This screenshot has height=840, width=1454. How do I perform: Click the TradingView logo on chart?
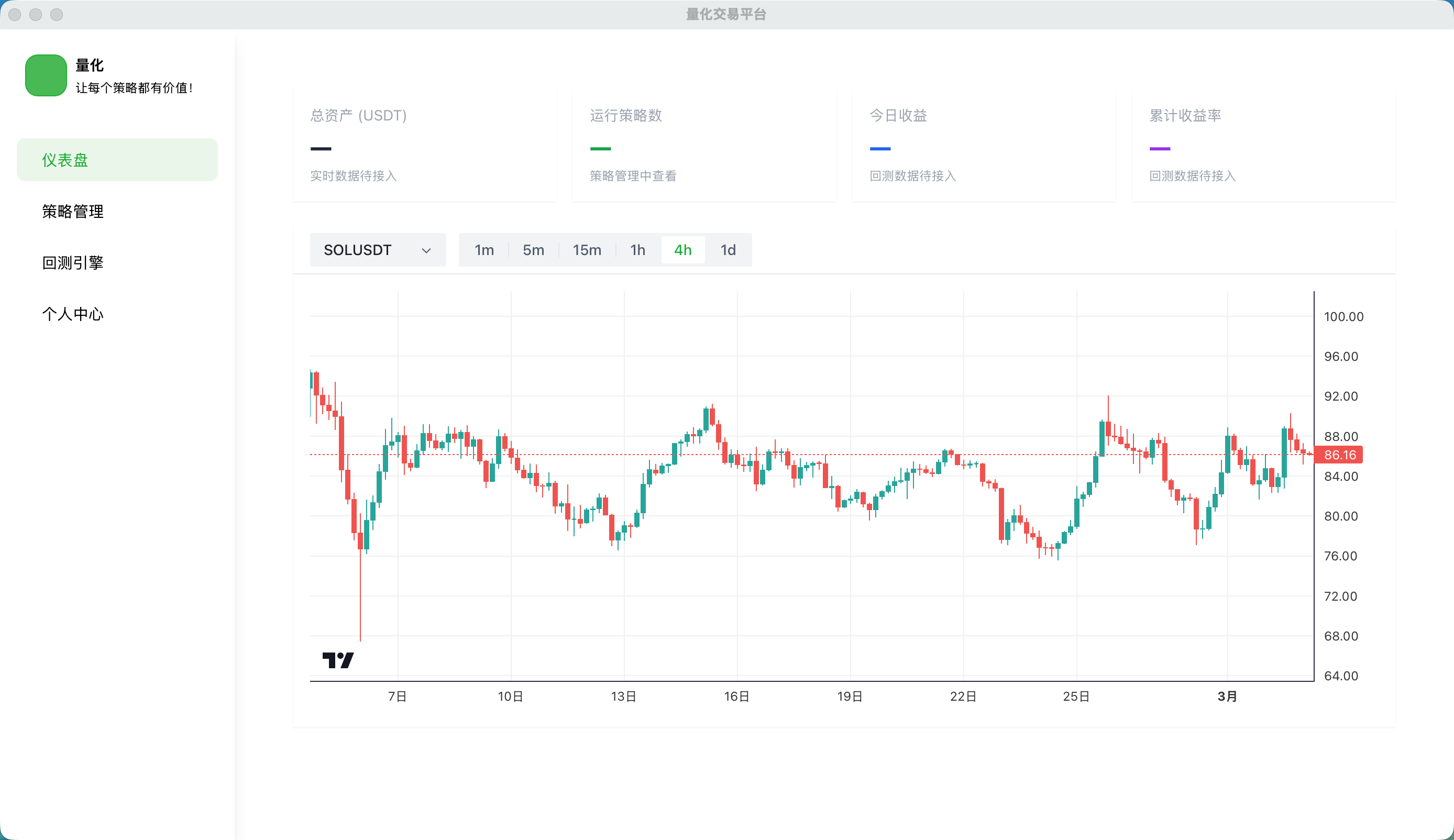[x=337, y=659]
